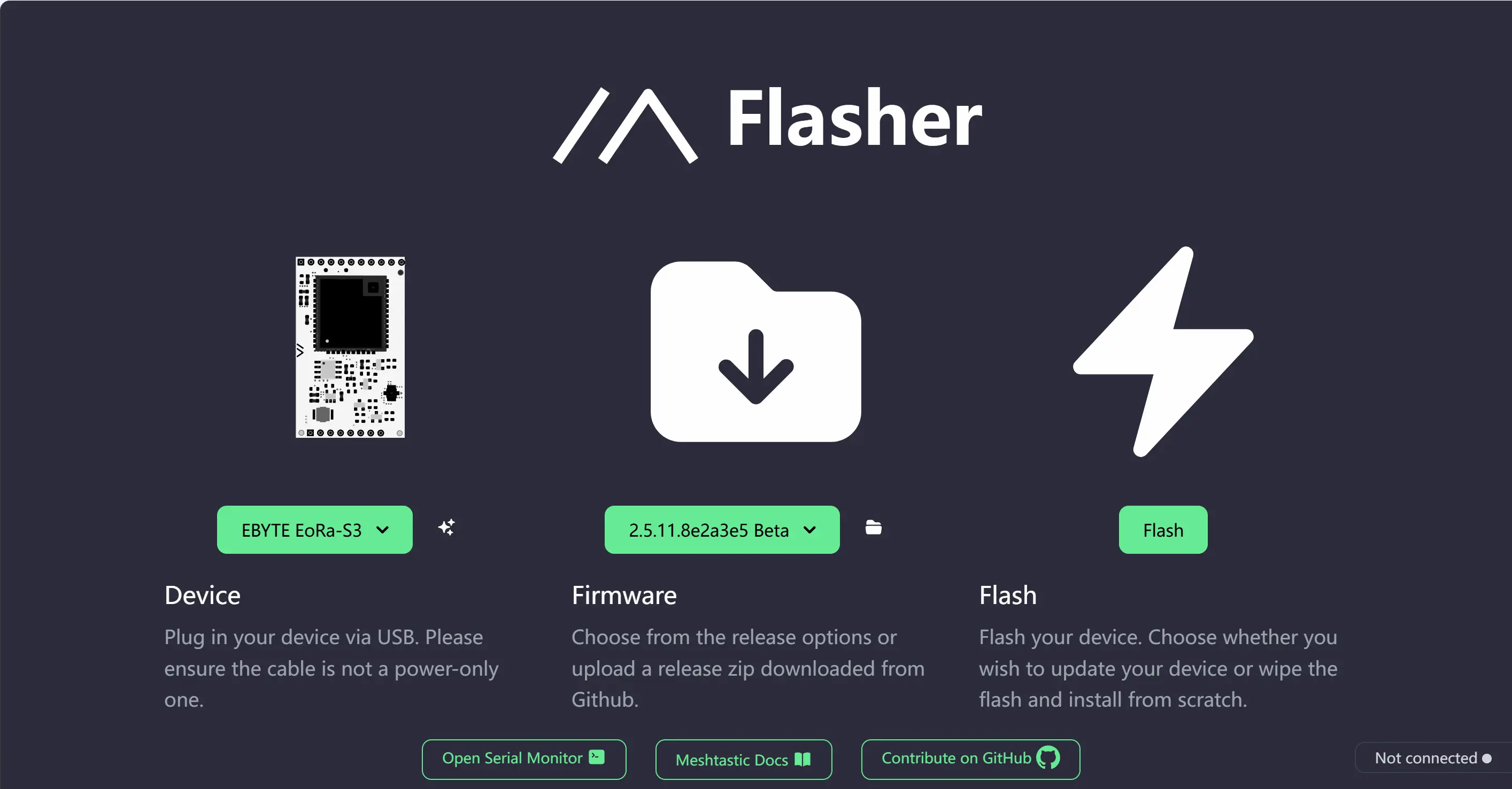Click the book icon beside Meshtastic Docs
Image resolution: width=1512 pixels, height=789 pixels.
tap(803, 759)
